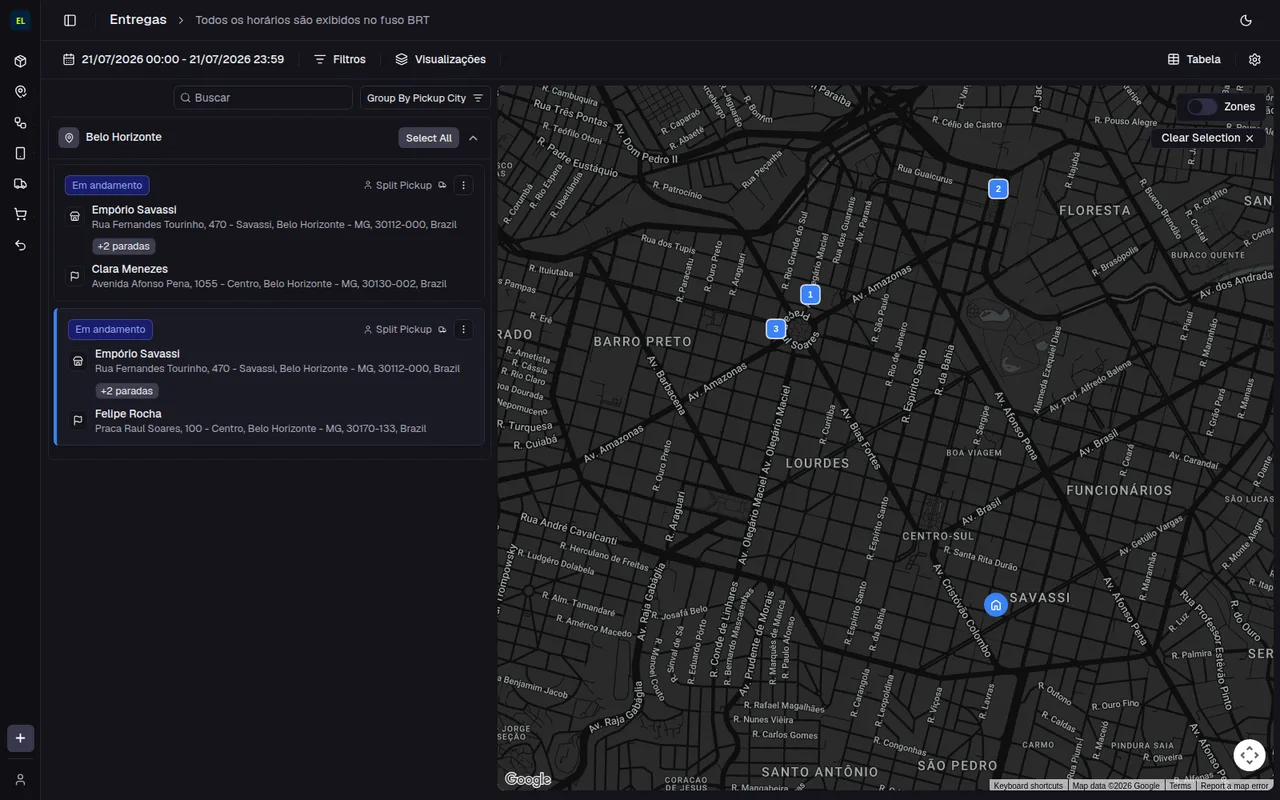
Task: Switch theme with the moon icon
Action: point(1246,20)
